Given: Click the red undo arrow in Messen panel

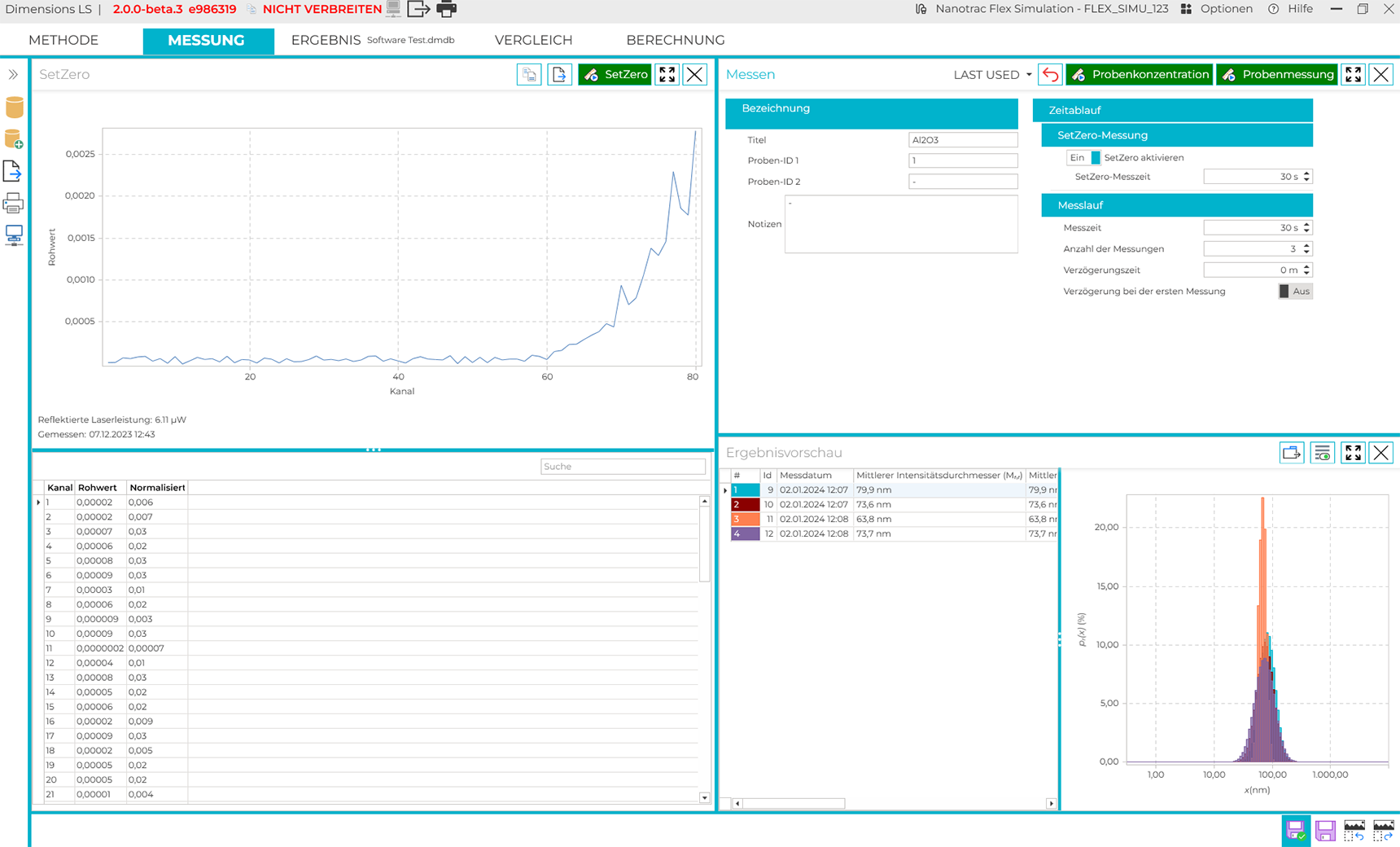Looking at the screenshot, I should (x=1051, y=75).
